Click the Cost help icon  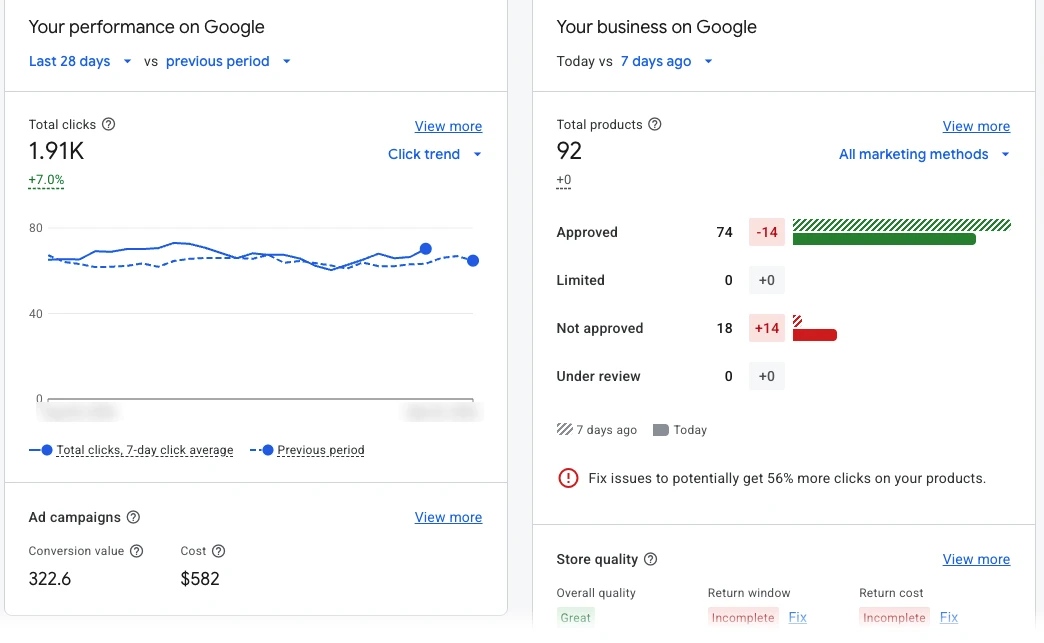click(218, 551)
